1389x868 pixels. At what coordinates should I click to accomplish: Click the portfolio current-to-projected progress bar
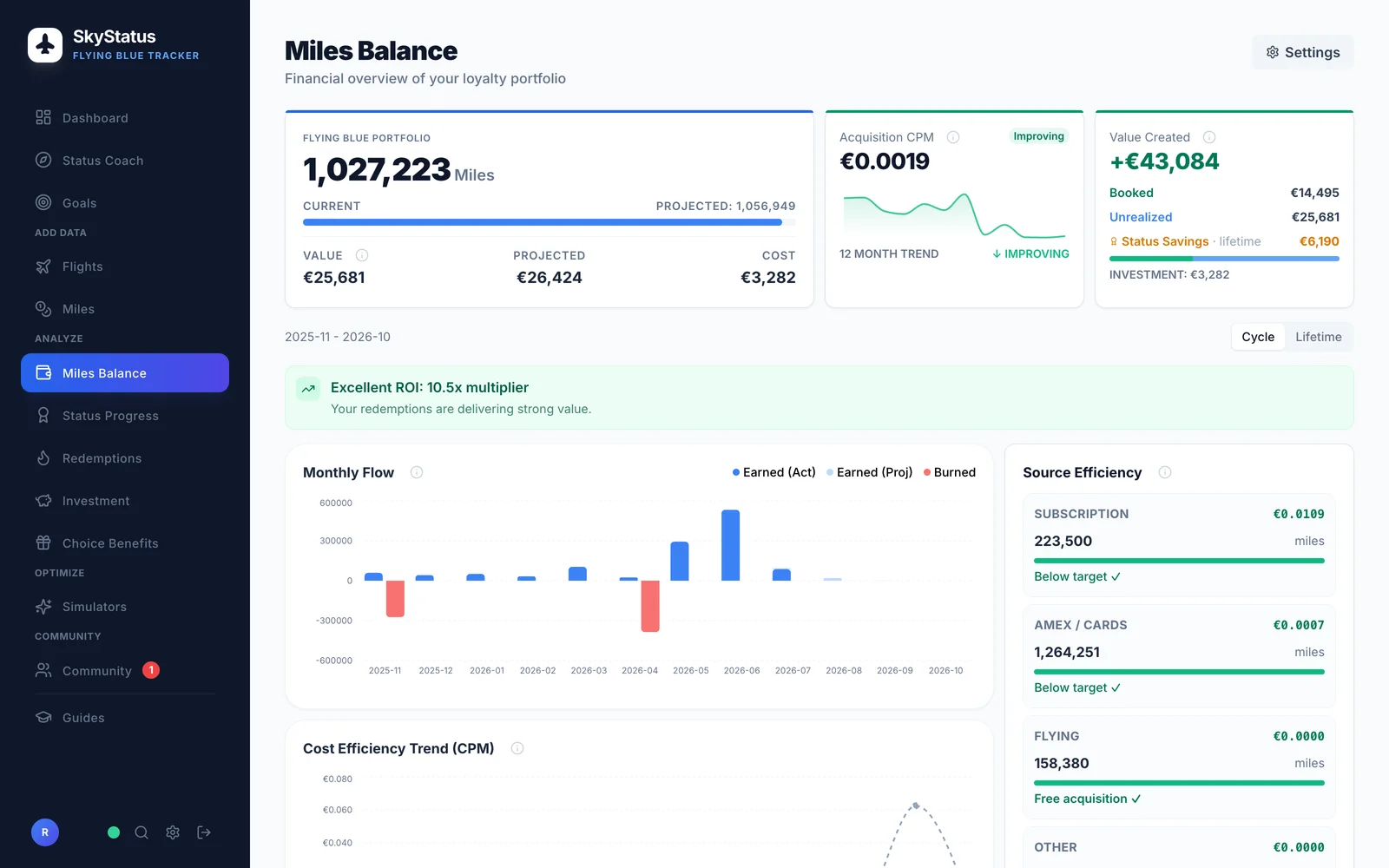click(x=549, y=222)
